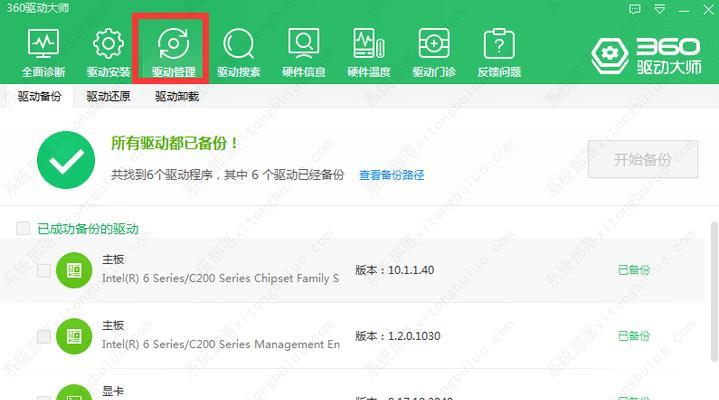Toggle the 已成功备份的驱动 select-all checkbox
719x400 pixels.
pyautogui.click(x=23, y=228)
